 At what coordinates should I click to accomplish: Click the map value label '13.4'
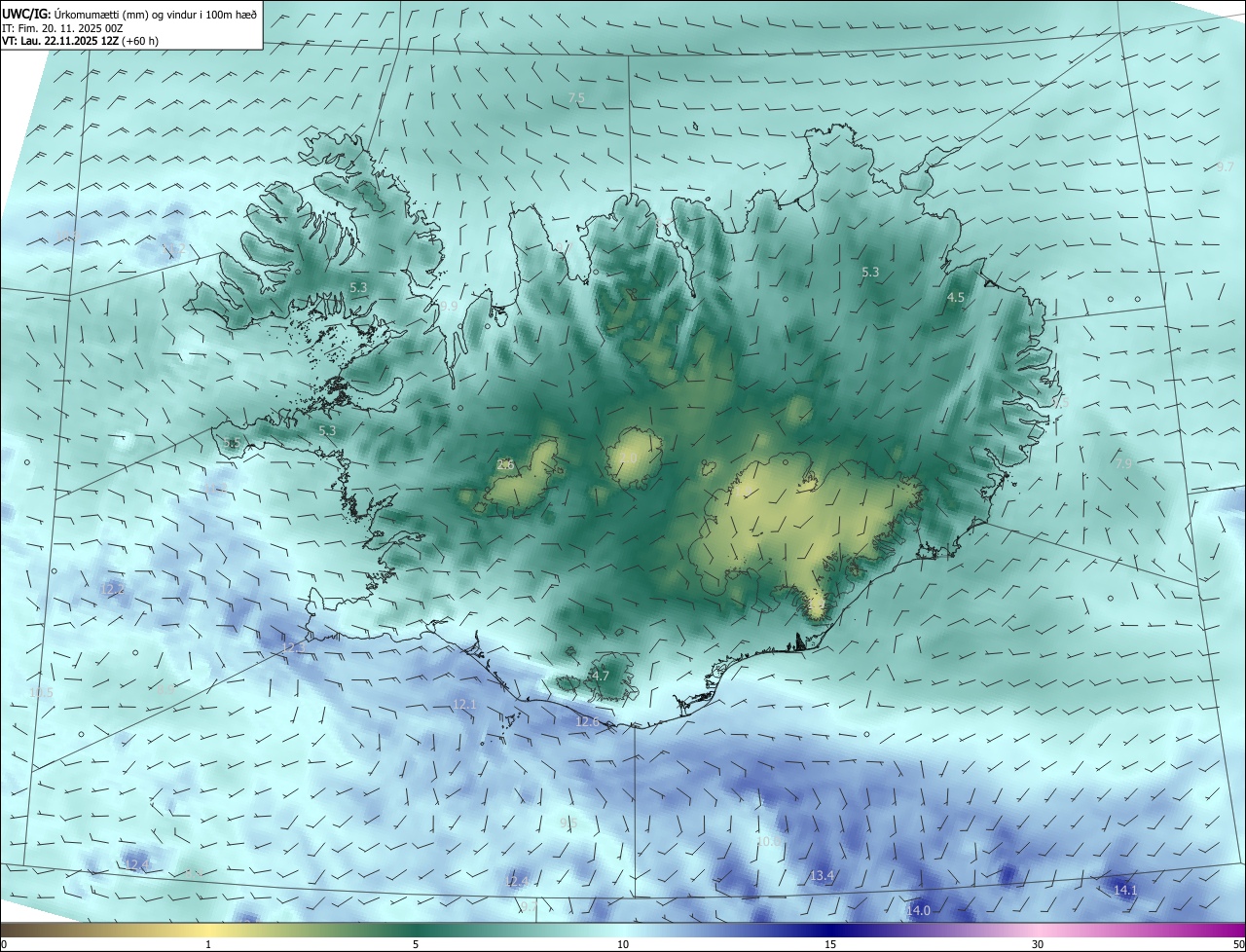click(823, 876)
